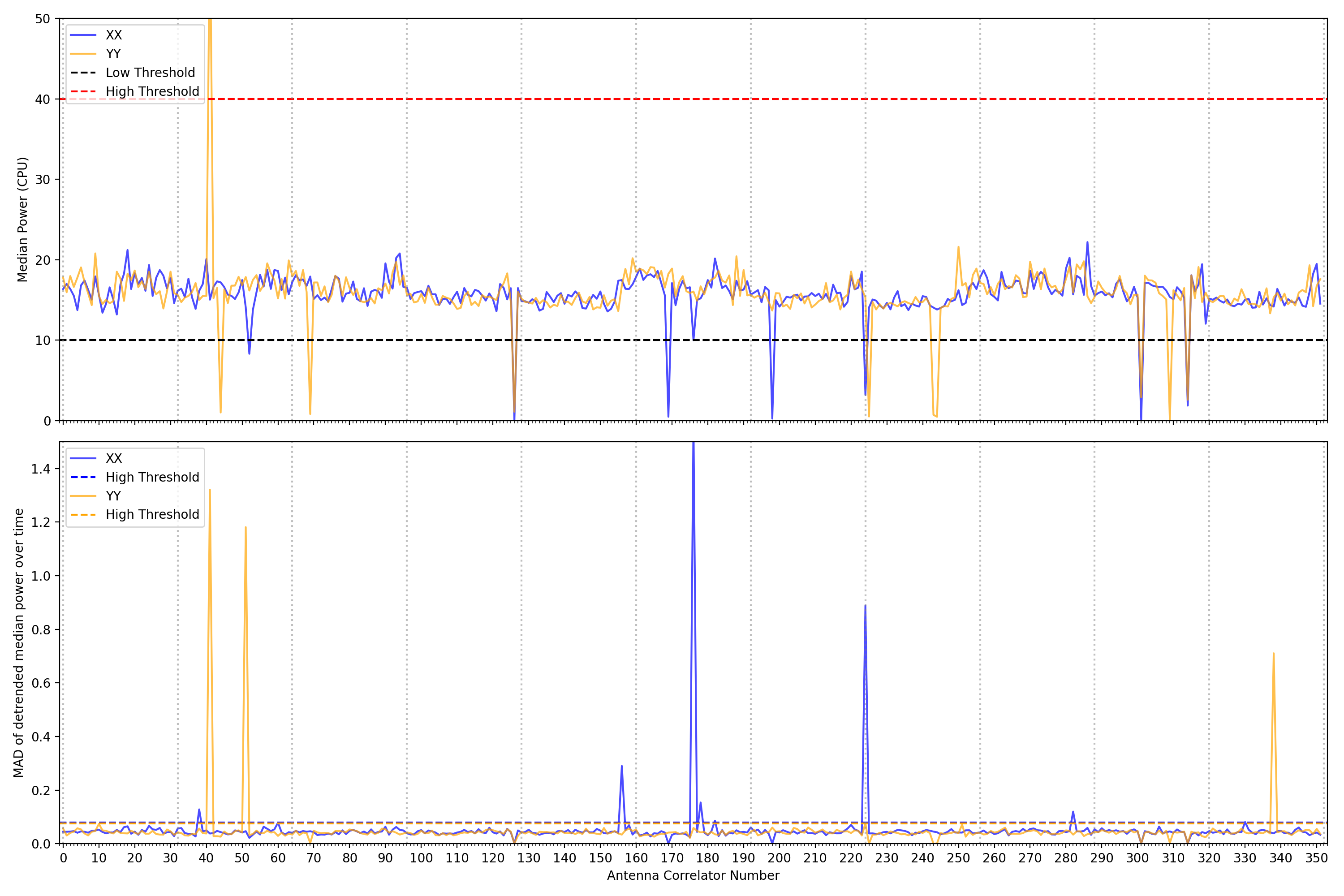Click the MAD of detrended median power label
The width and height of the screenshot is (1344, 896).
18,642
